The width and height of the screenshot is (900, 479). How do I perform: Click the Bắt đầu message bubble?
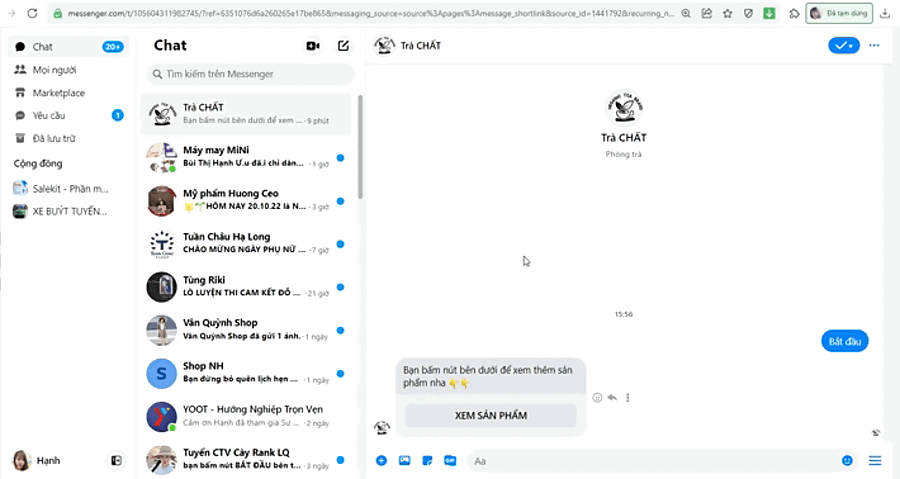point(844,341)
